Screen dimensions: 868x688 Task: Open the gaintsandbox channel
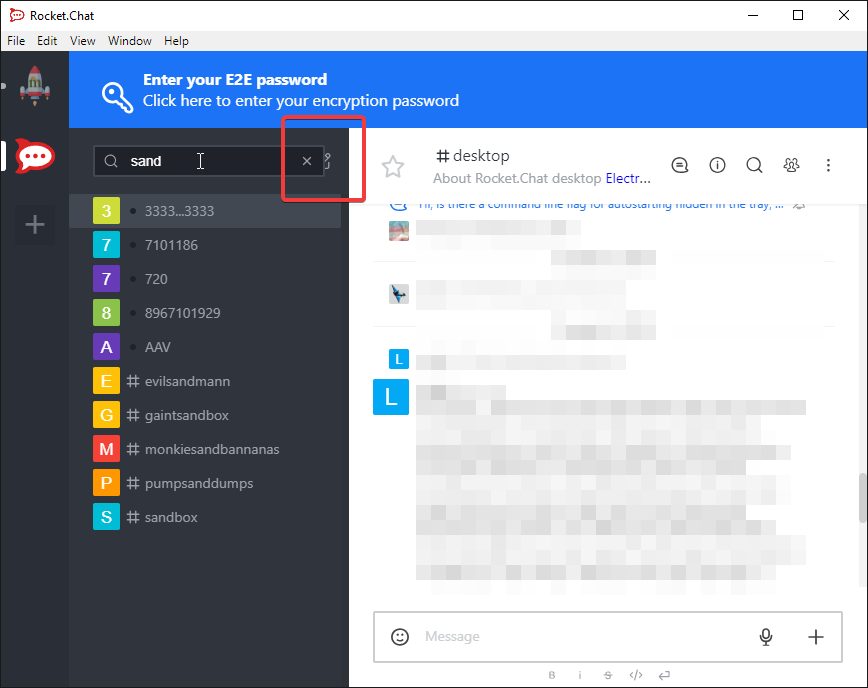(x=205, y=415)
